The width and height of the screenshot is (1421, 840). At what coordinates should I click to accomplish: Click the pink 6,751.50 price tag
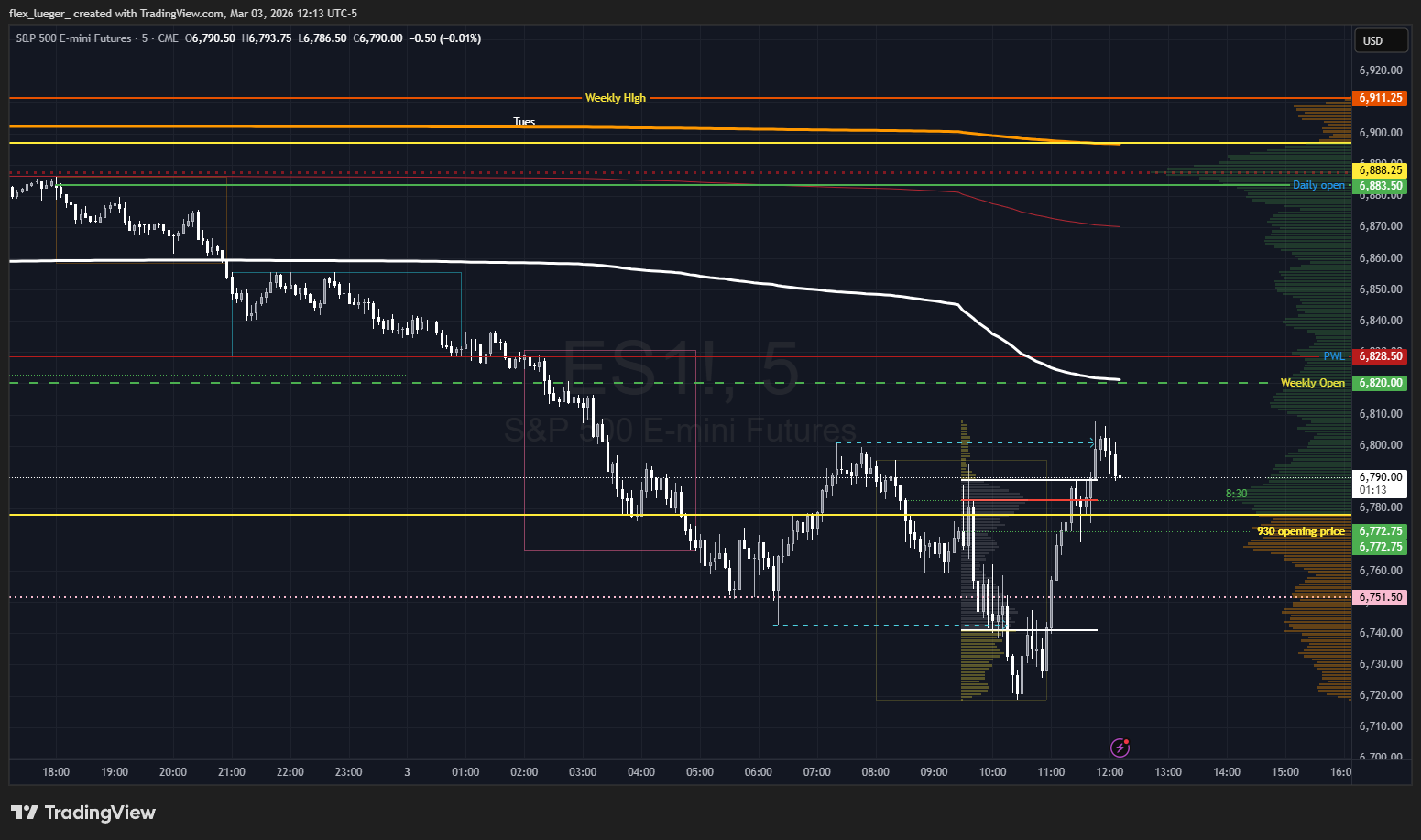(x=1380, y=597)
